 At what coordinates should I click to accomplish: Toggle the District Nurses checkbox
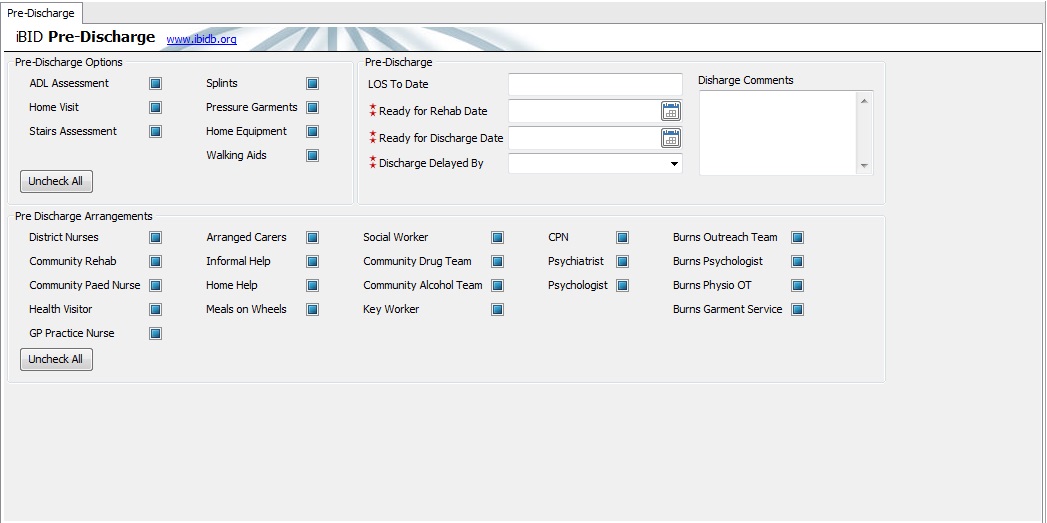tap(155, 237)
